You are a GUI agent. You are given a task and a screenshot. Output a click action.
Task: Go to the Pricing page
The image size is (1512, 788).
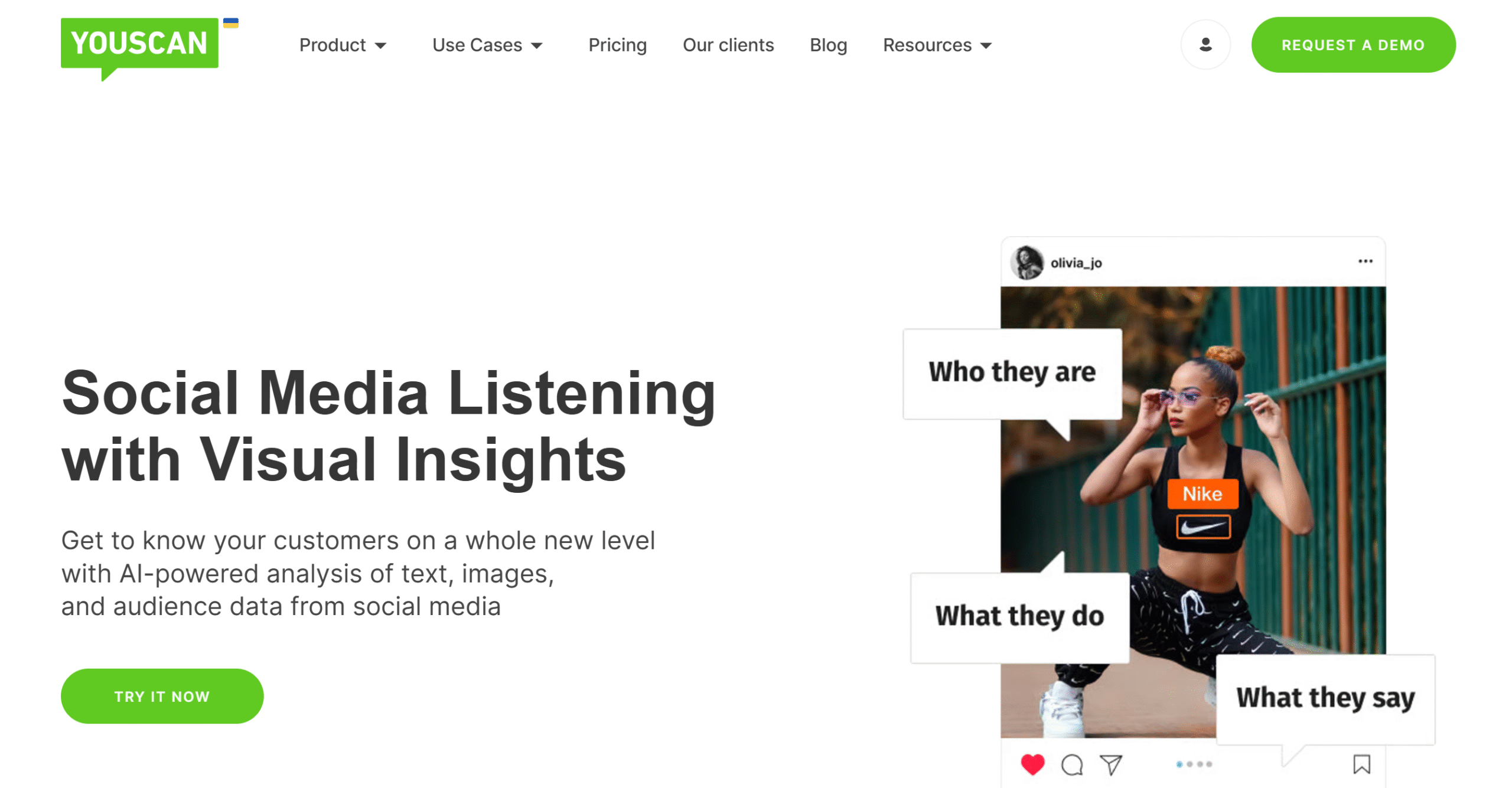coord(617,45)
